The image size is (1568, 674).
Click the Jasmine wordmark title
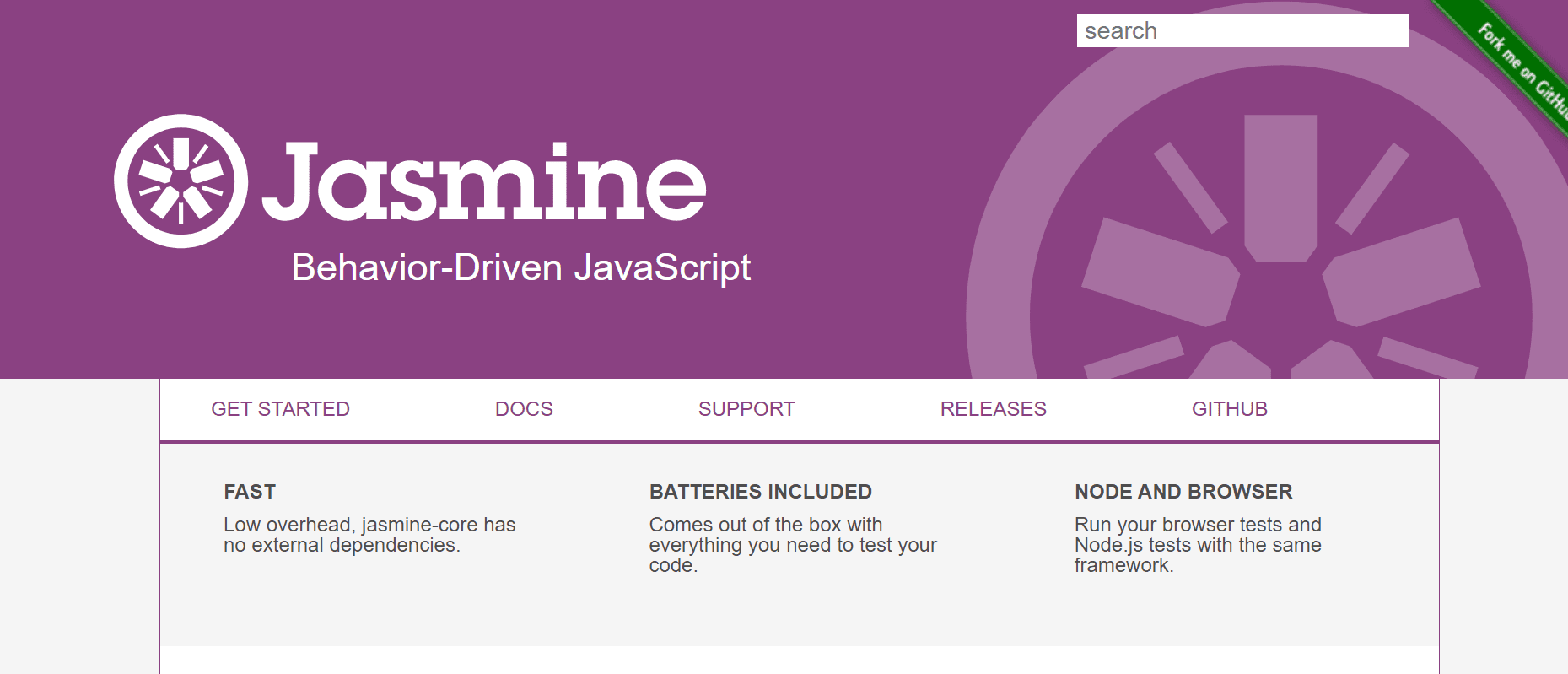484,181
